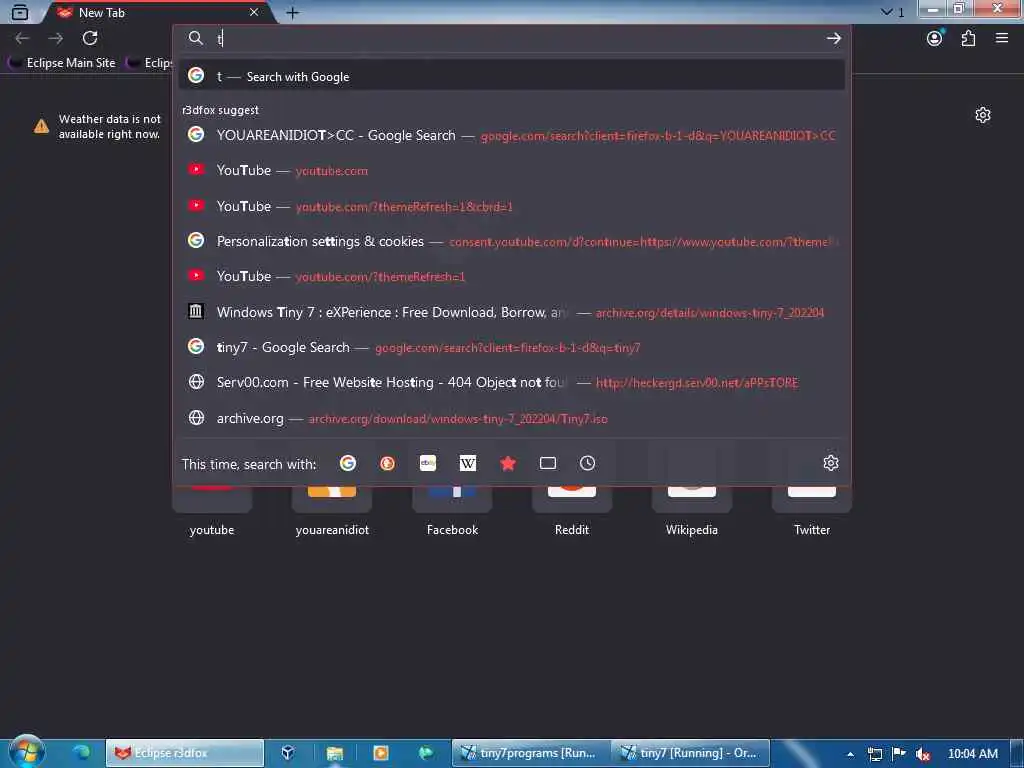Open the hamburger application menu
Image resolution: width=1024 pixels, height=768 pixels.
1002,38
